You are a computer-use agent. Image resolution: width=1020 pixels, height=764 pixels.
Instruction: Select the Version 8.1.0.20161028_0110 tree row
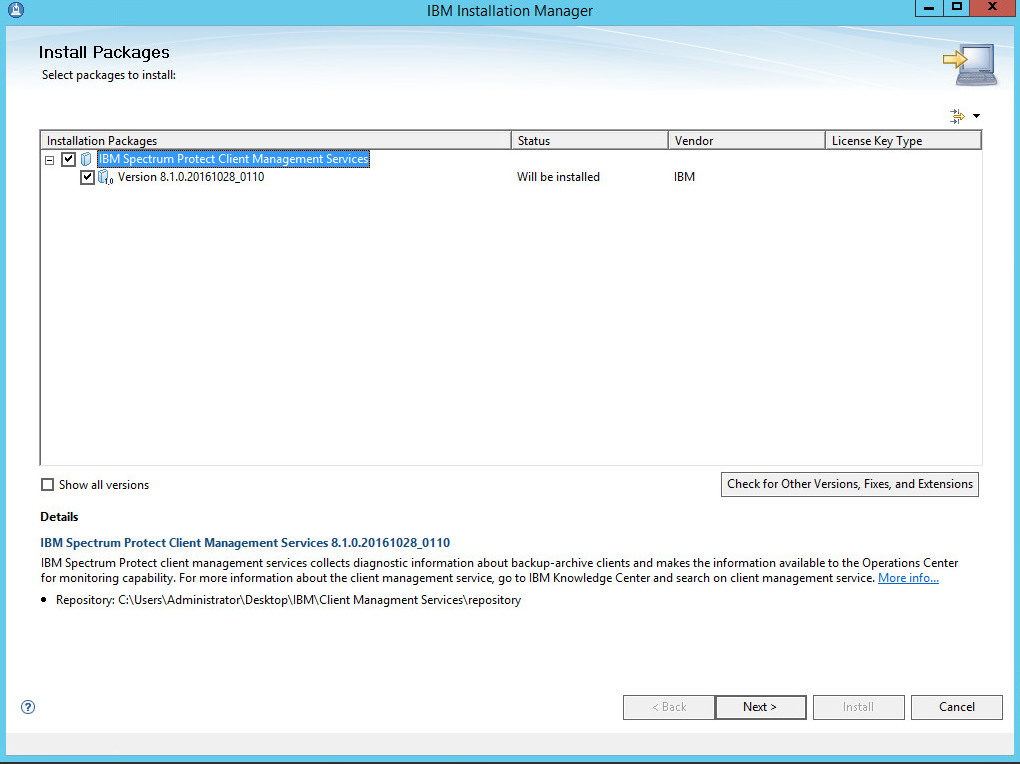191,177
